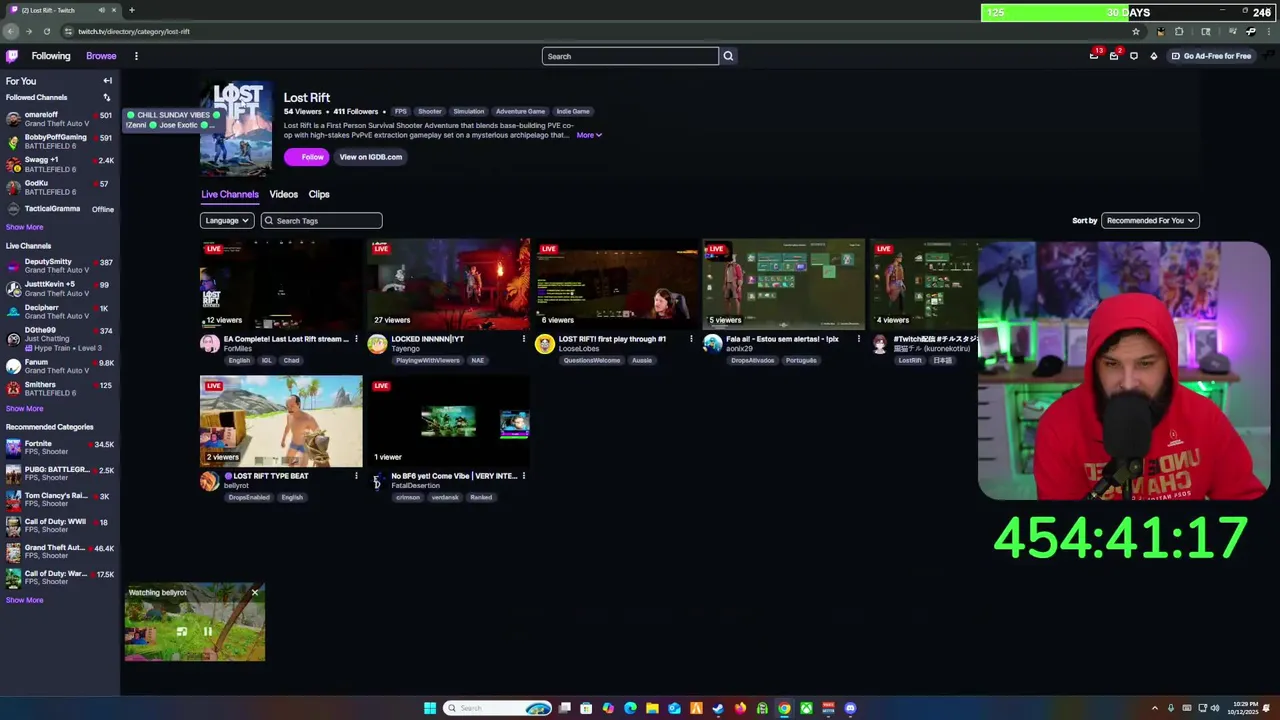Switch to the Videos tab
The width and height of the screenshot is (1280, 720).
[283, 194]
